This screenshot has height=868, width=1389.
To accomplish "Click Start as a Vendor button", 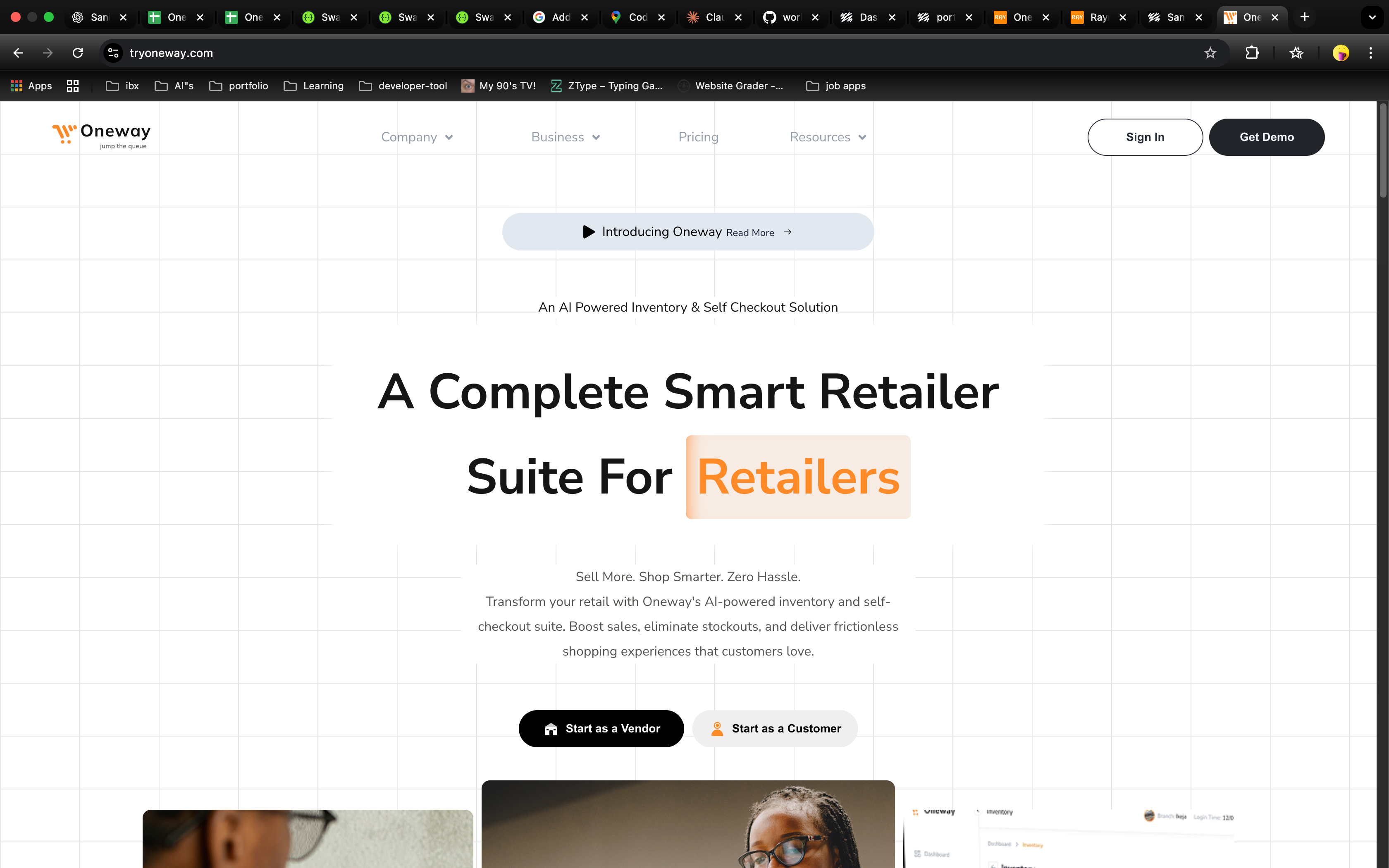I will [x=601, y=728].
